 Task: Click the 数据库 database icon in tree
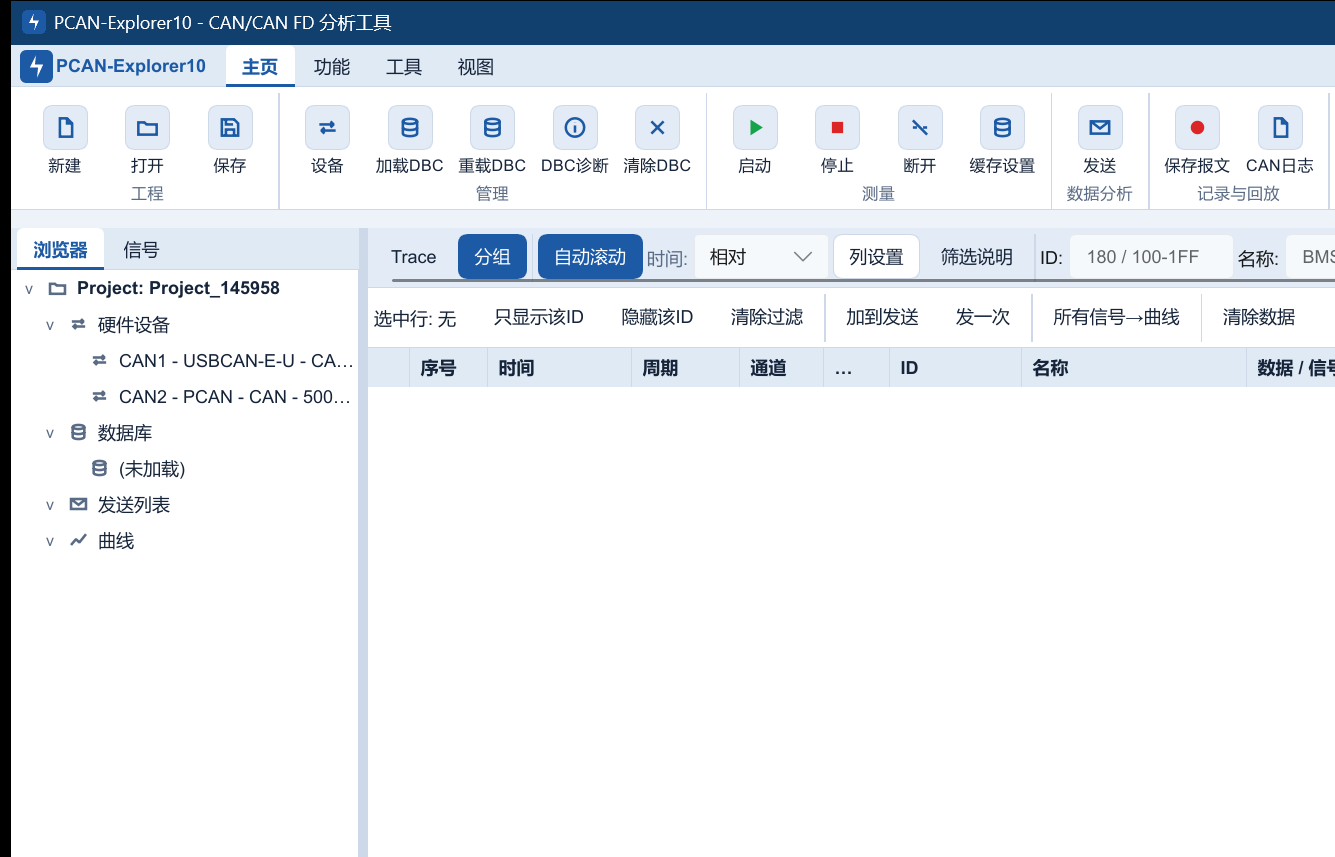(78, 433)
